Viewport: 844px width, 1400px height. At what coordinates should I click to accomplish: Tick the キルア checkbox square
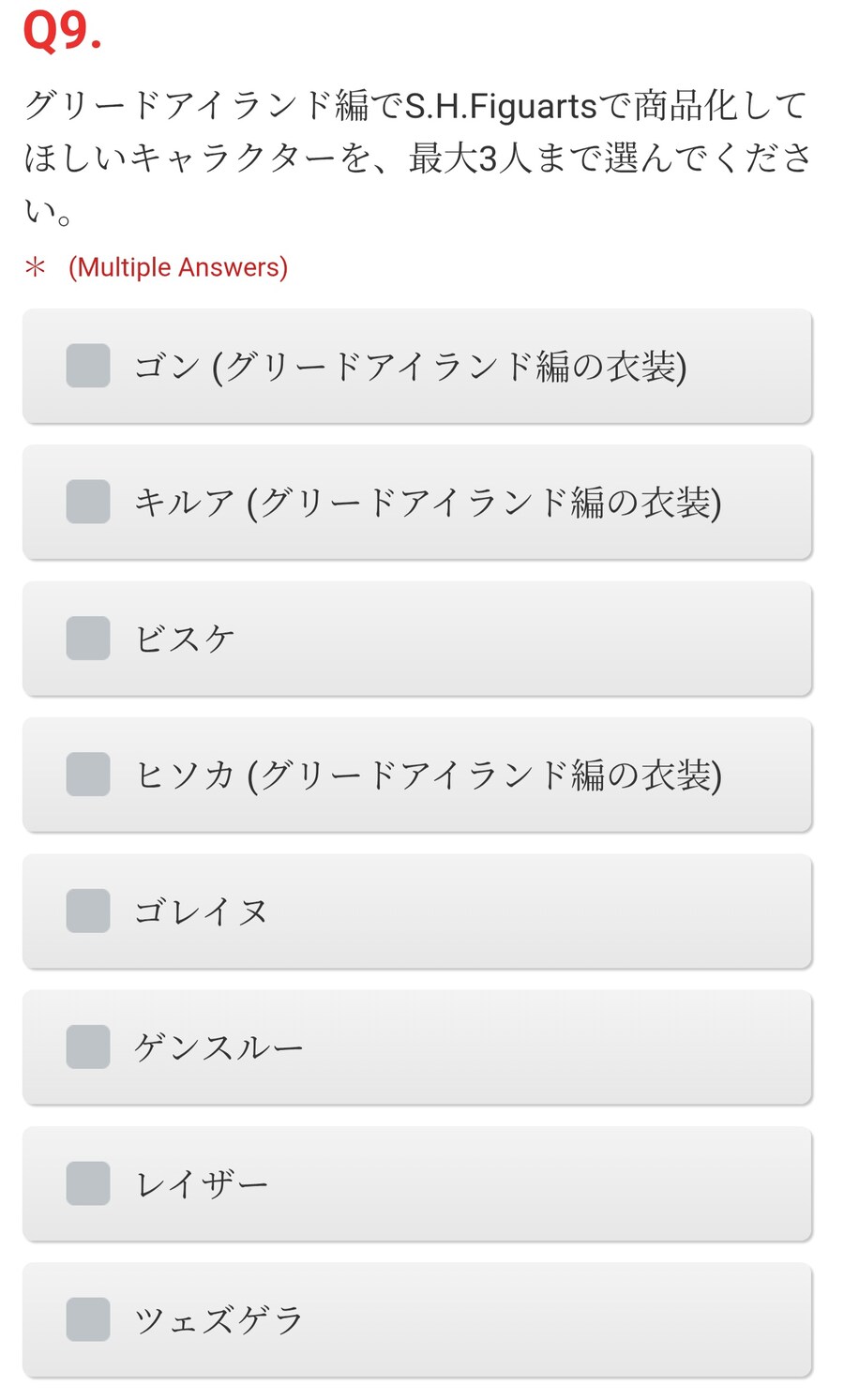pyautogui.click(x=88, y=502)
